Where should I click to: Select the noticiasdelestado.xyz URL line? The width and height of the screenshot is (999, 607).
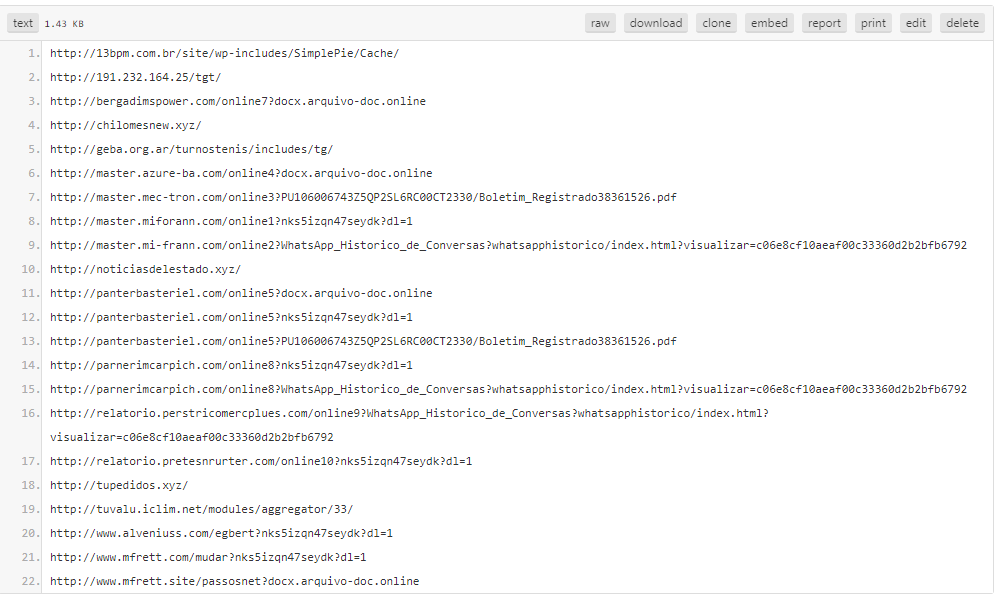click(145, 269)
